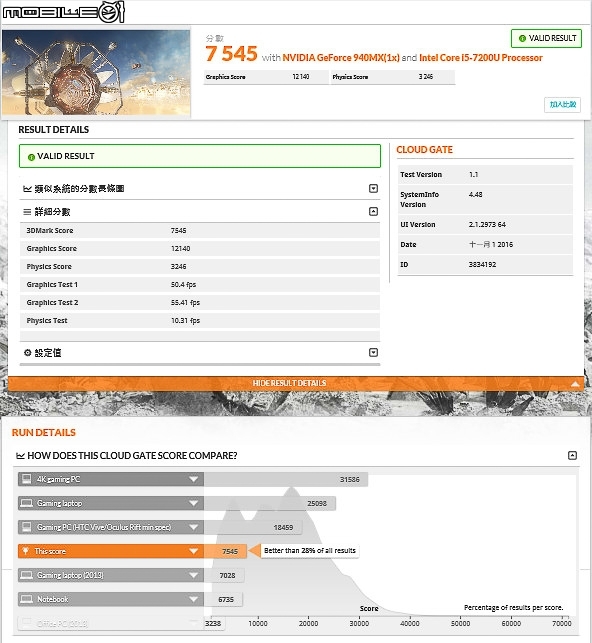This screenshot has height=643, width=592.
Task: Click the laptop icon in Gaming laptop row
Action: (27, 503)
